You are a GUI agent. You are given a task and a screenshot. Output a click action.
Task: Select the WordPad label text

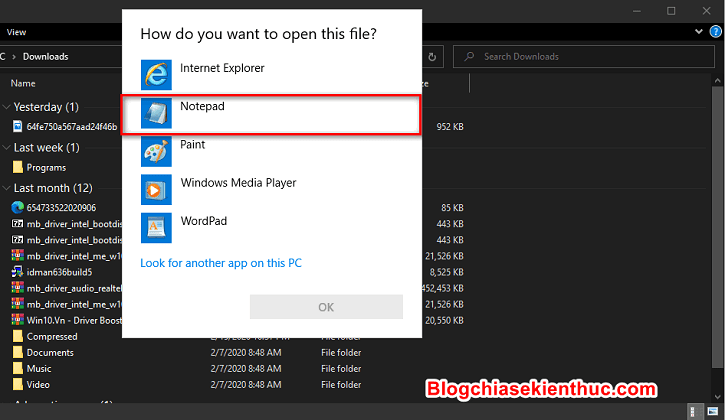204,221
